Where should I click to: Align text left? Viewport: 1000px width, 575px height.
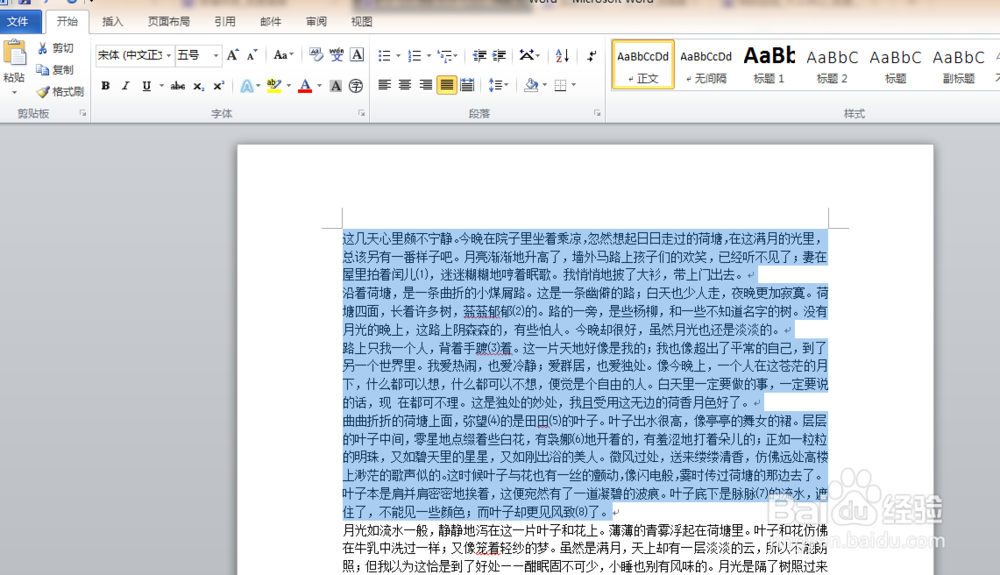click(x=385, y=85)
